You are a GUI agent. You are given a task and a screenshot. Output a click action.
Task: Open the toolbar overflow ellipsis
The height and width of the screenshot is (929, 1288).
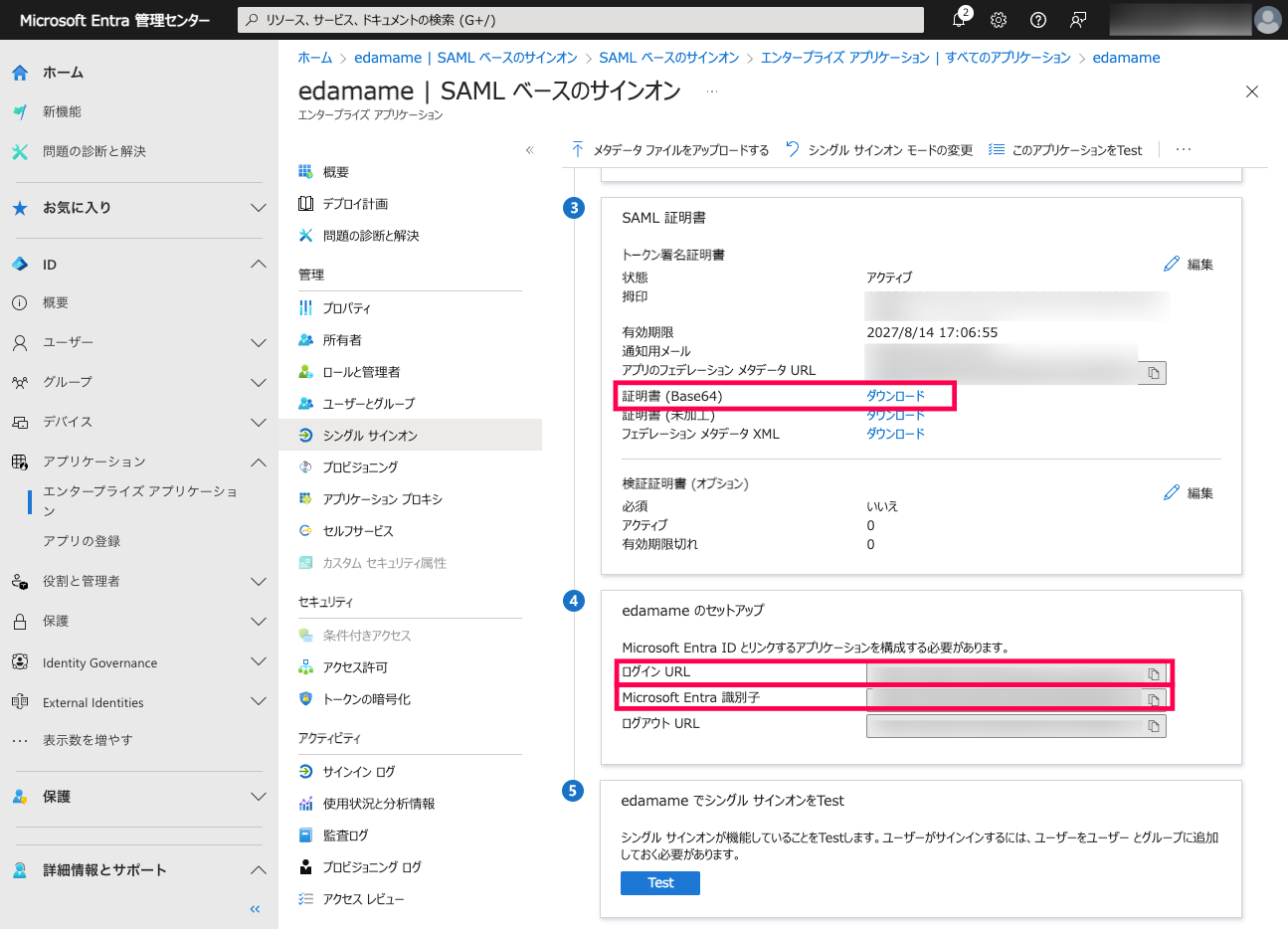(1184, 150)
